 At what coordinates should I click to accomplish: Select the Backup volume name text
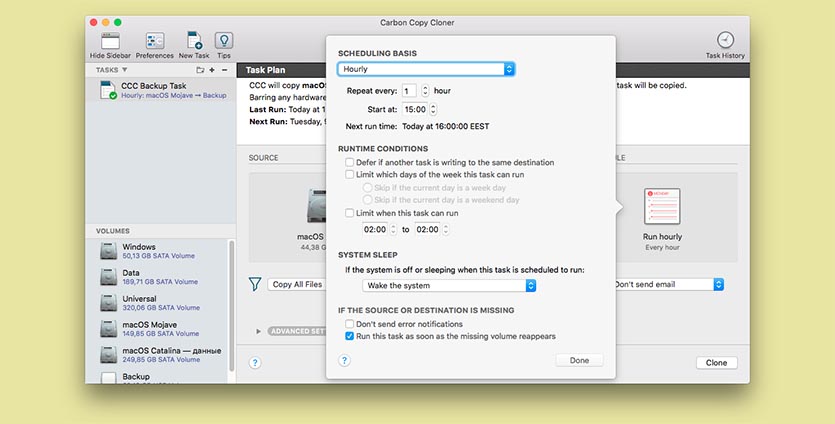tap(136, 377)
